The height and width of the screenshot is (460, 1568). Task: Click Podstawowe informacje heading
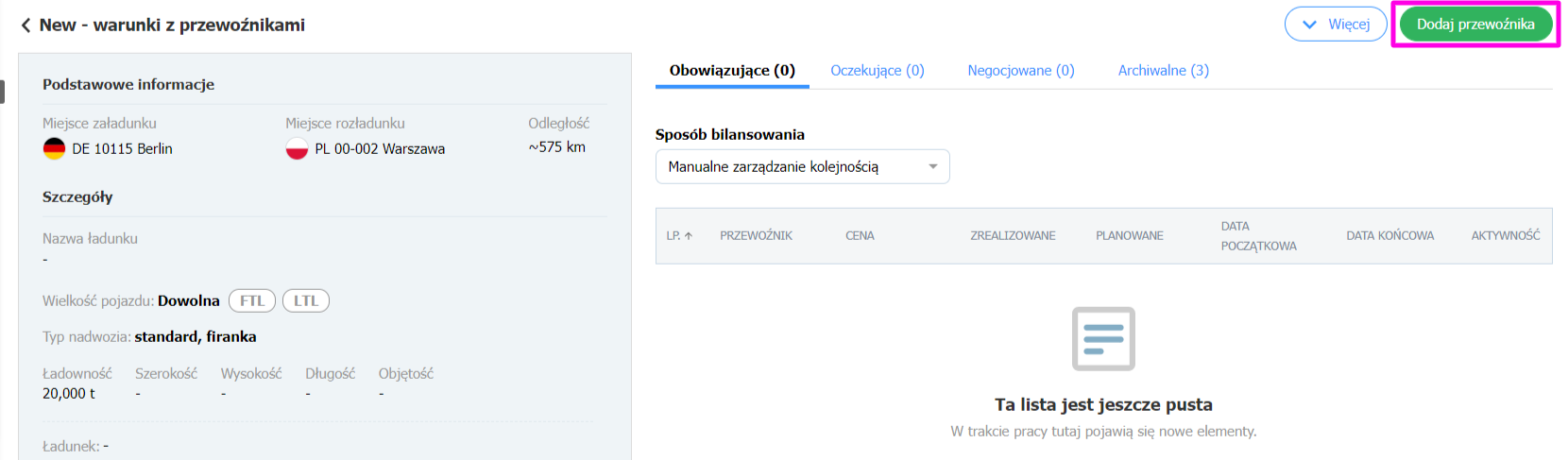(x=128, y=85)
